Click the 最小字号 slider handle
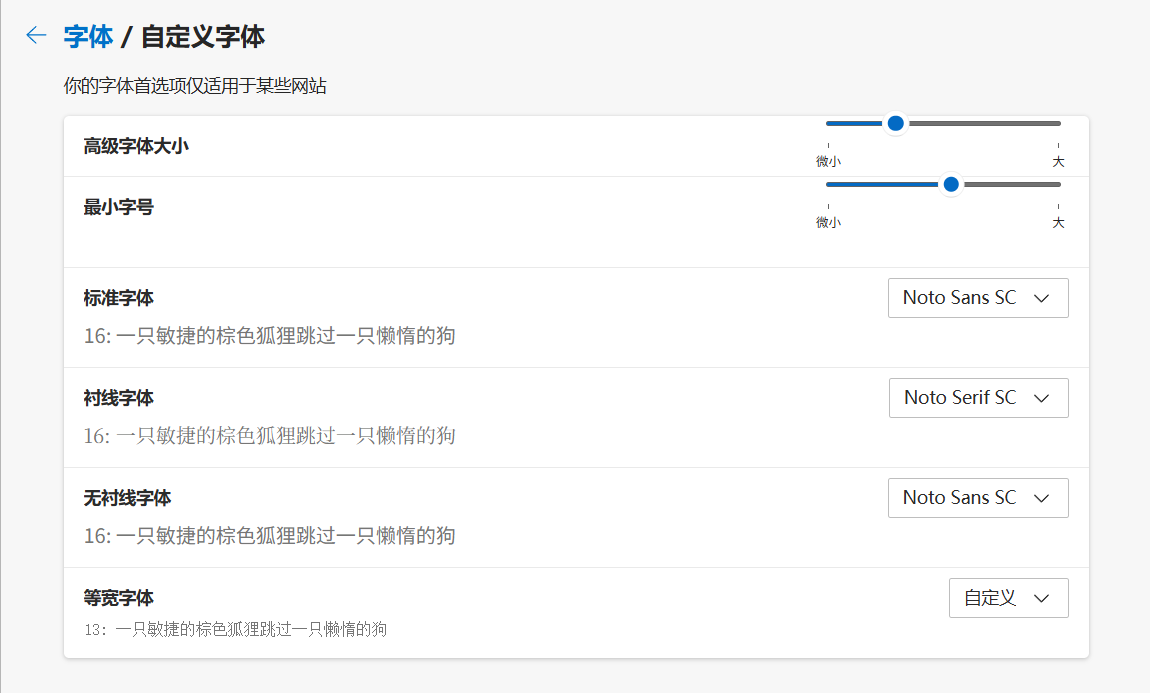The height and width of the screenshot is (693, 1150). tap(951, 184)
